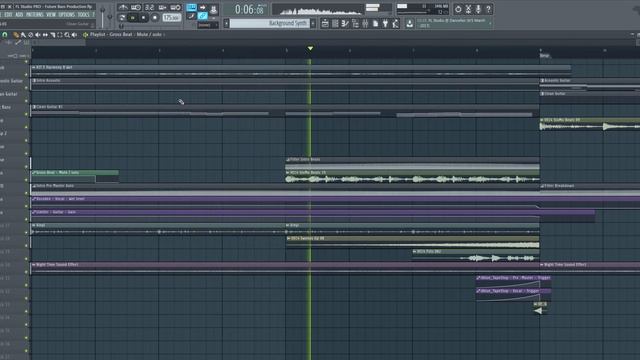Open the green magnet snap options in Playlist

tap(4, 35)
